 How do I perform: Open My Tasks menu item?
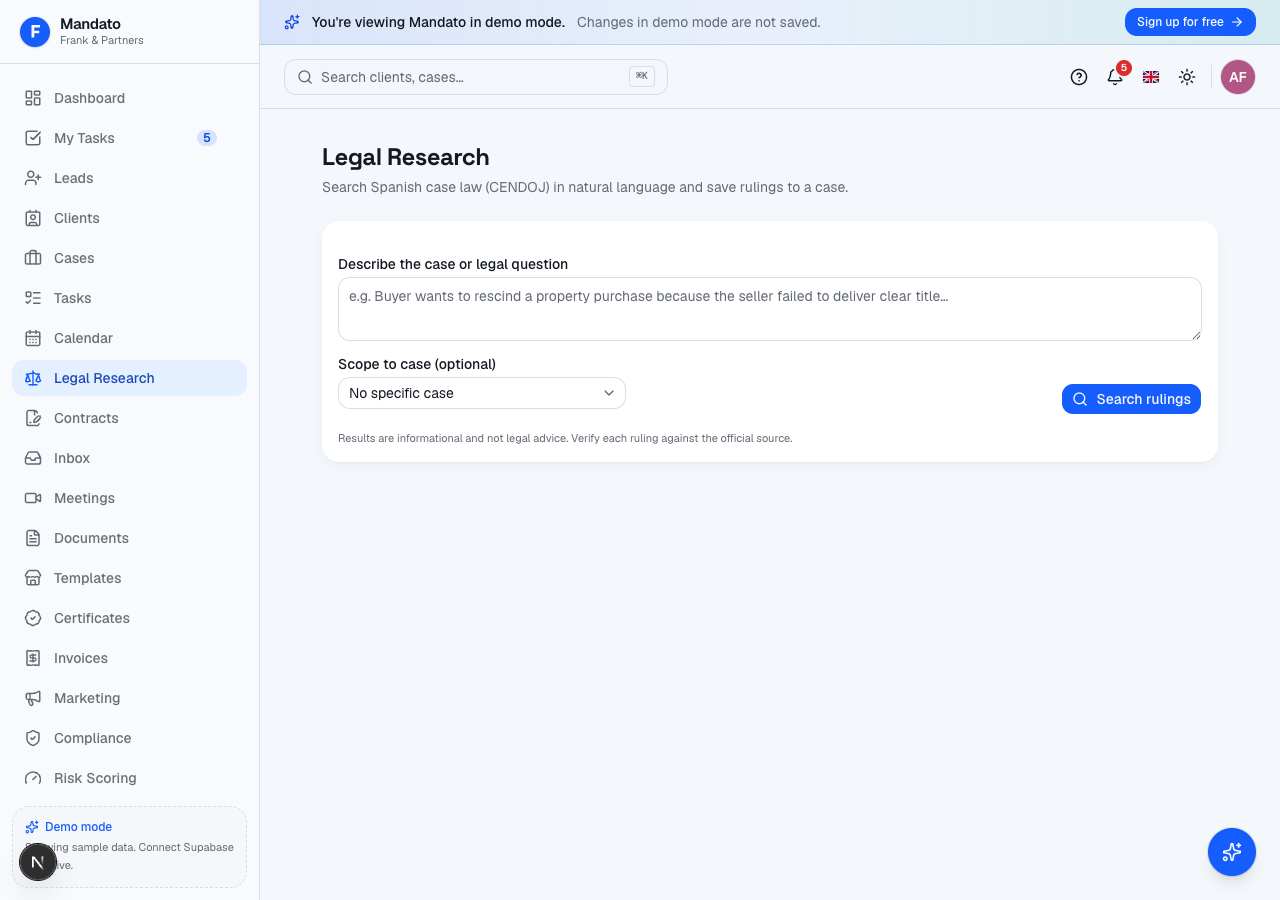[129, 138]
